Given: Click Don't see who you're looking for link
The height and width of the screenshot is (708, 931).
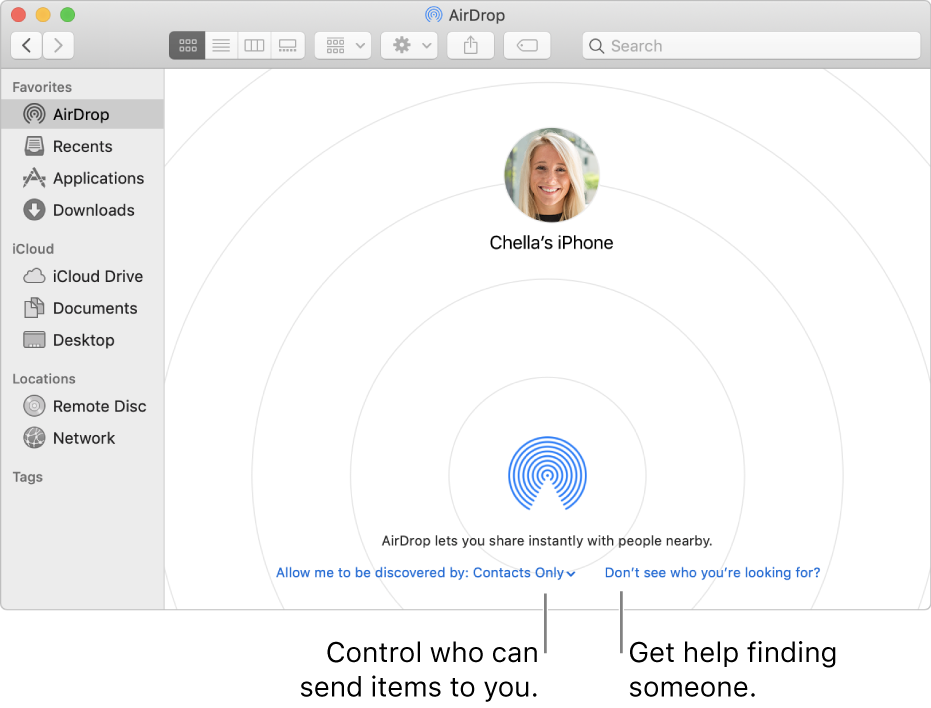Looking at the screenshot, I should [x=712, y=573].
